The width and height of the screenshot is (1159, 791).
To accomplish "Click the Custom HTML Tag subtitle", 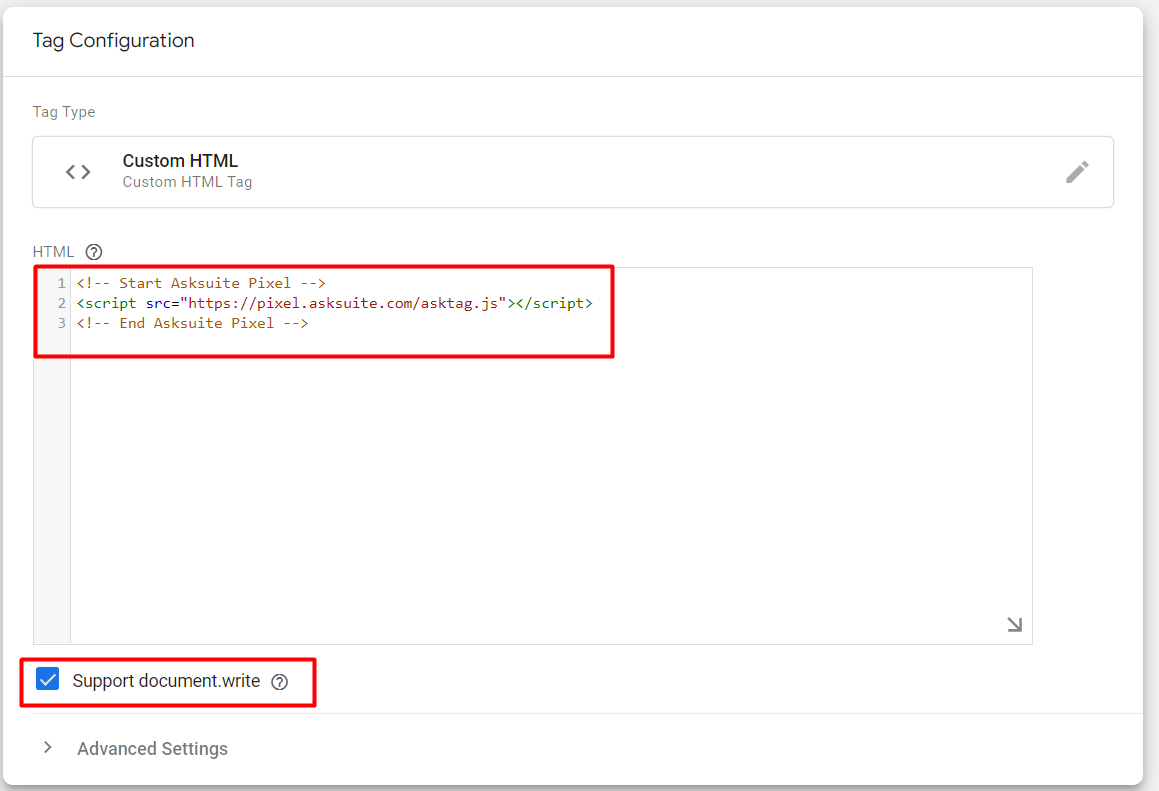I will click(x=187, y=182).
